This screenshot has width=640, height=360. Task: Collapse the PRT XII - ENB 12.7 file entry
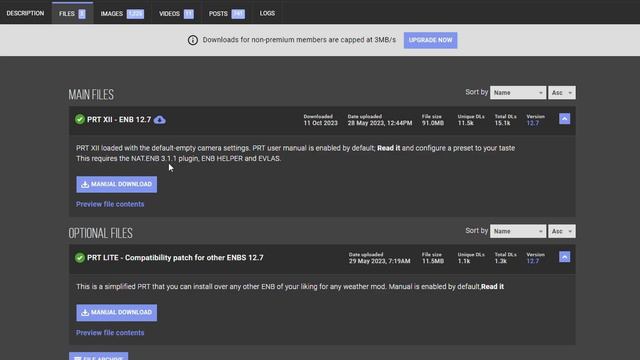click(564, 119)
